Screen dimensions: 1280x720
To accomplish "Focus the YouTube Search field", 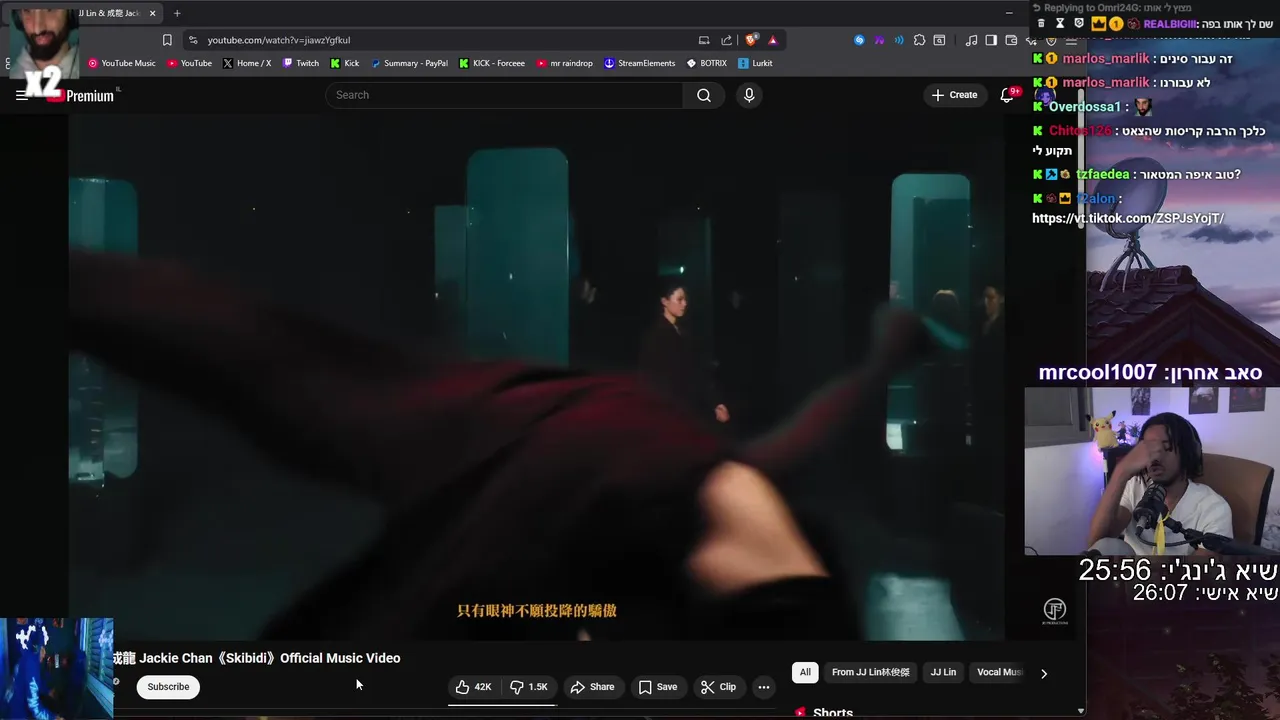I will click(505, 95).
